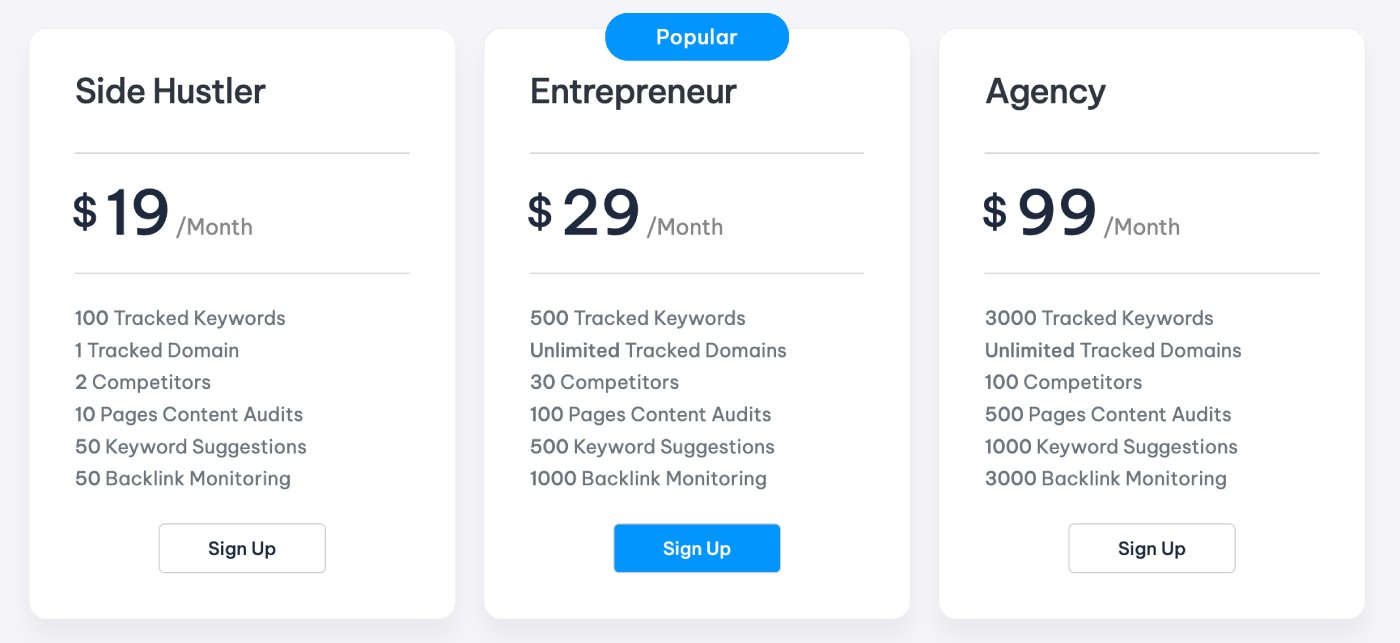Click Sign Up on the Agency plan
This screenshot has height=643, width=1400.
(1151, 548)
